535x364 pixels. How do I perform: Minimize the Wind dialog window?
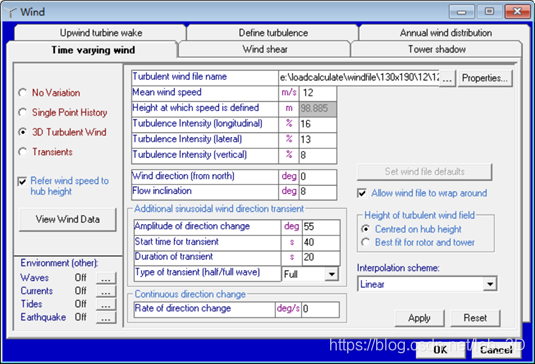[x=461, y=12]
